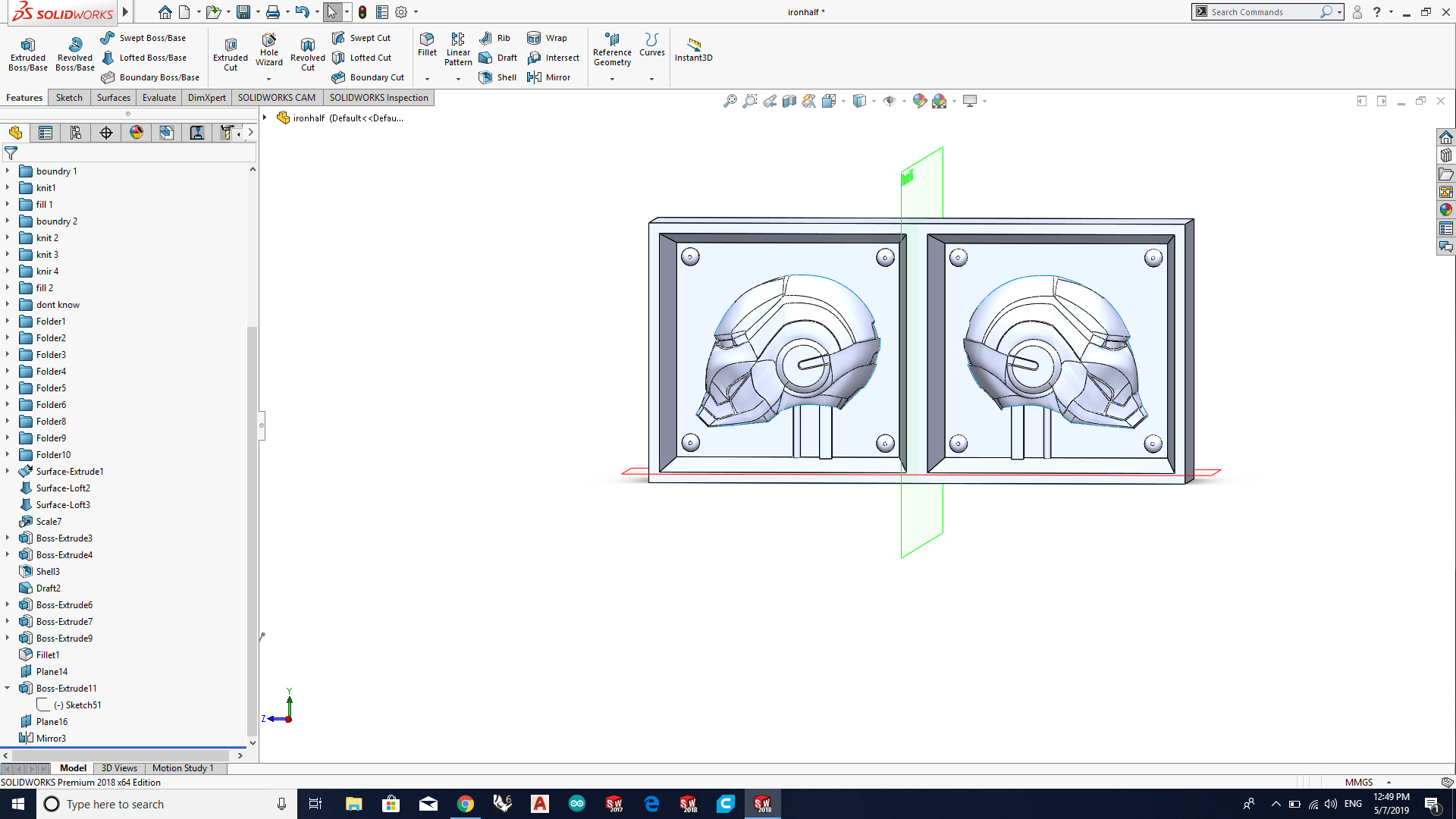Launch Instant3D mode
Image resolution: width=1456 pixels, height=819 pixels.
click(693, 49)
